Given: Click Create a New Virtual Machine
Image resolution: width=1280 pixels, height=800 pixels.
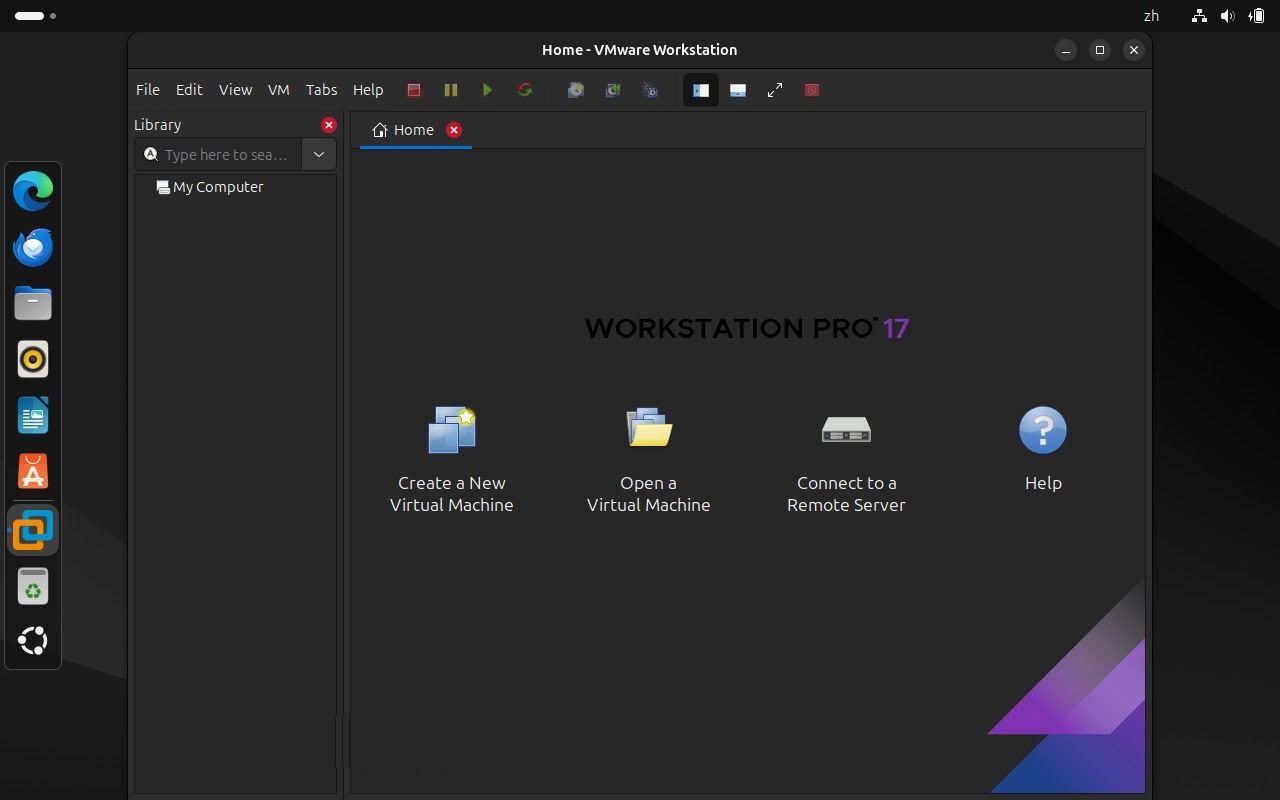Looking at the screenshot, I should pos(452,460).
